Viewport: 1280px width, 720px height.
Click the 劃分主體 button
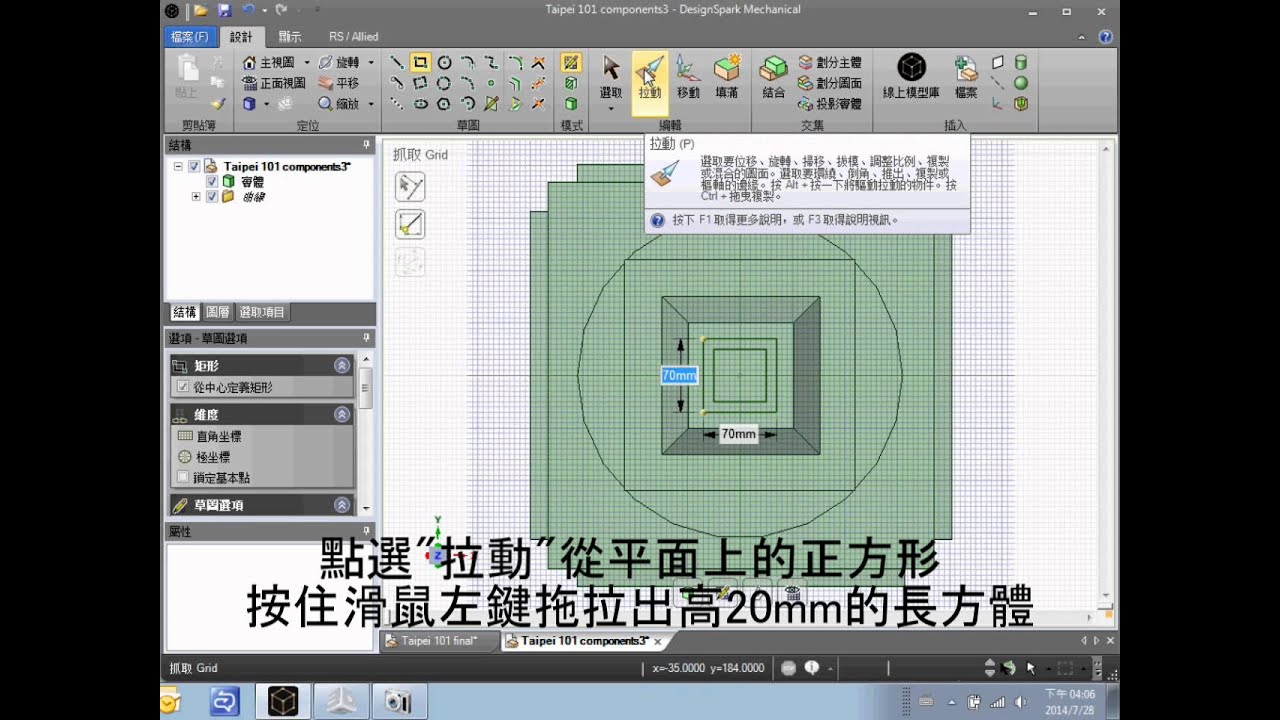click(830, 62)
